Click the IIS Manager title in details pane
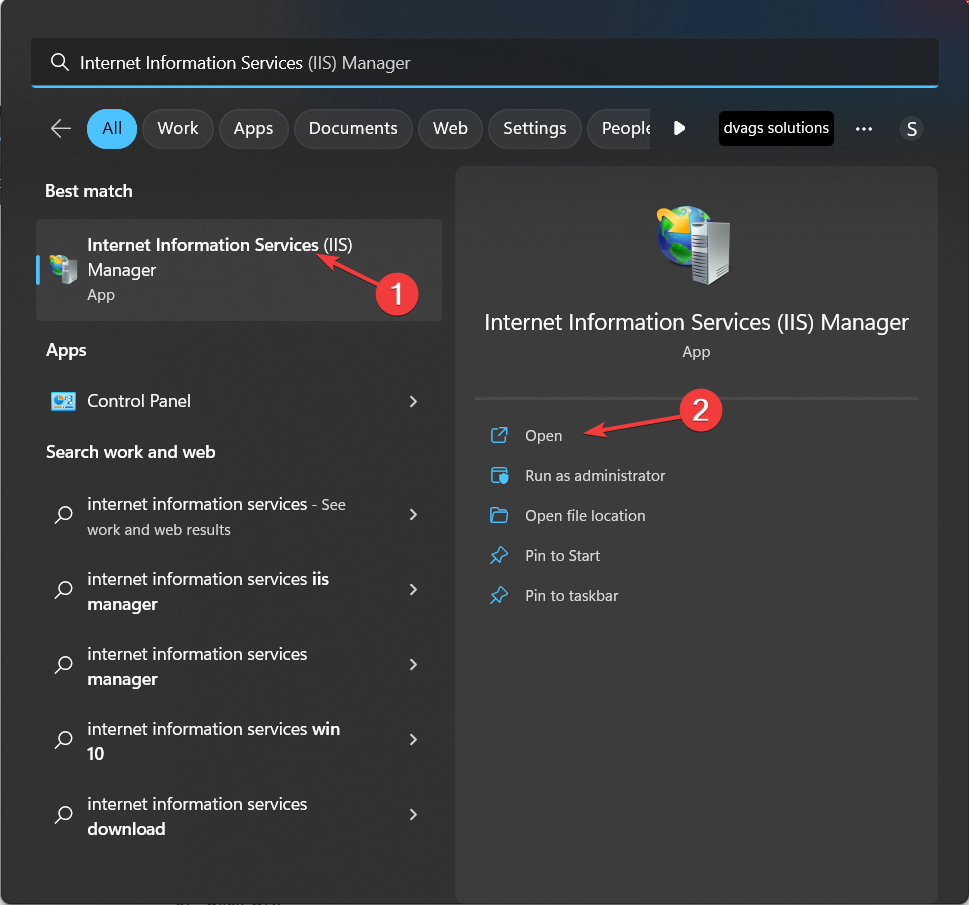Screen dimensions: 969x905 (x=696, y=323)
